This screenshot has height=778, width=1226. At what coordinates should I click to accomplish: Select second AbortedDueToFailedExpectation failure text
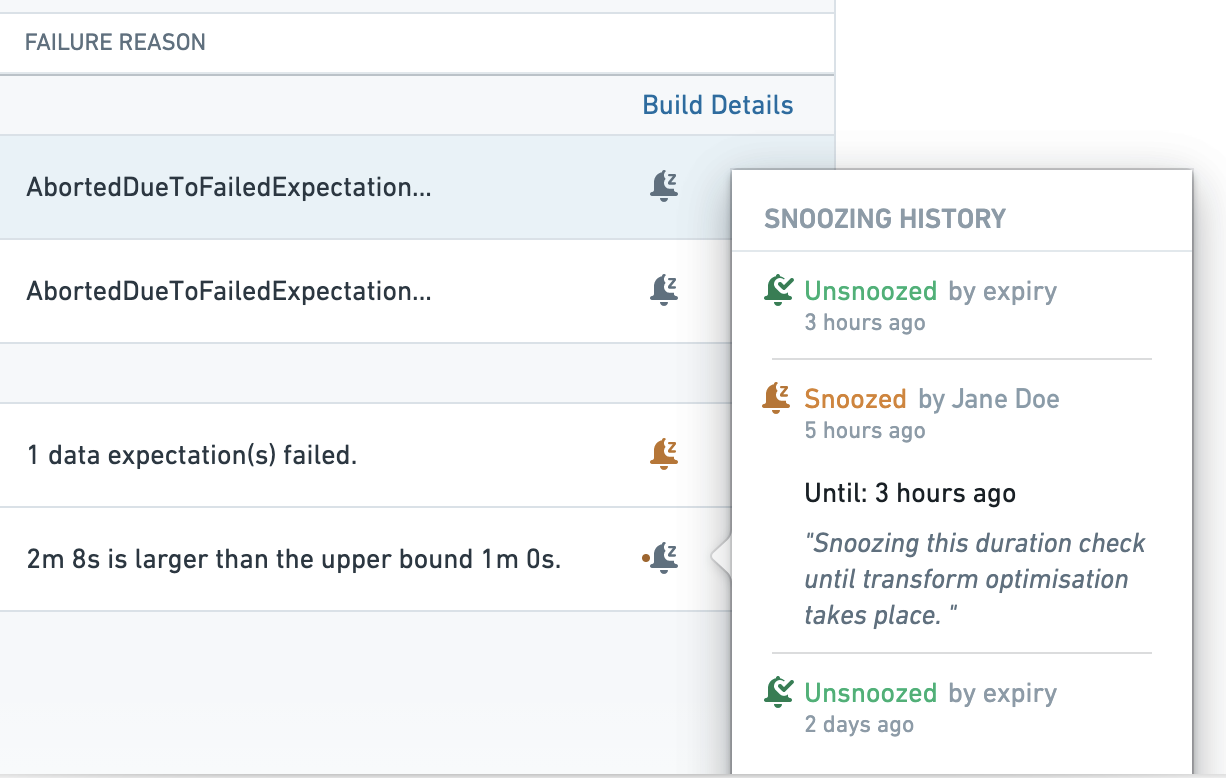coord(229,291)
